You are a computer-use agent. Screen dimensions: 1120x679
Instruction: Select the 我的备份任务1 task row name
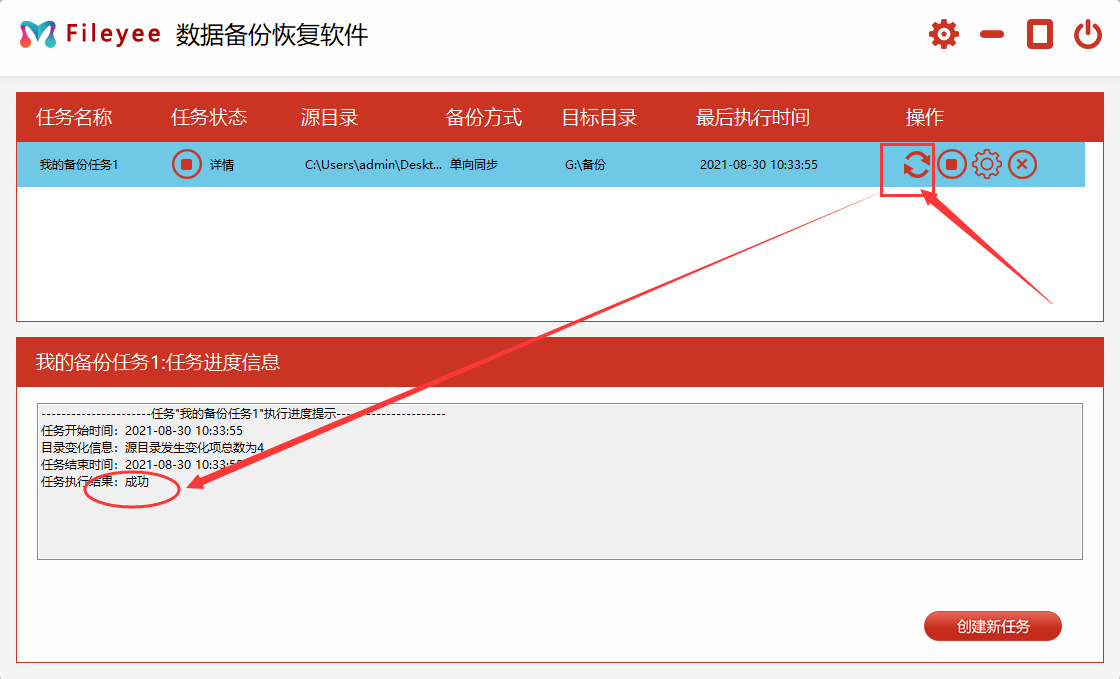click(x=79, y=165)
